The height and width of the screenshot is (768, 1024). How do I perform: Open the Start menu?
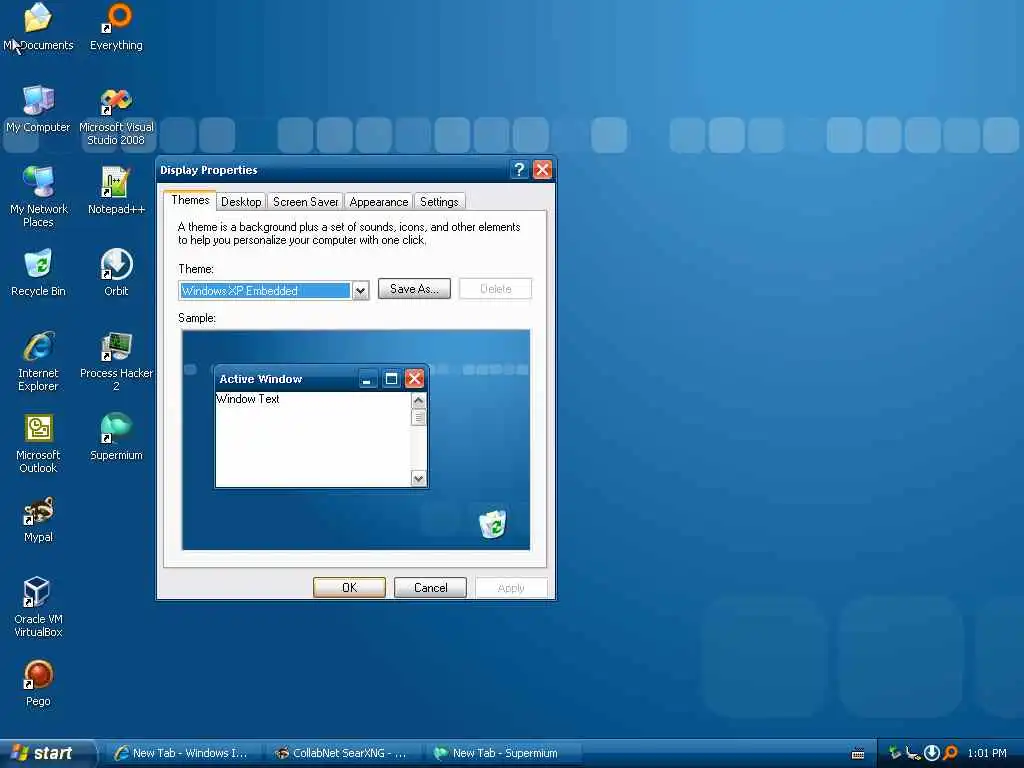pyautogui.click(x=46, y=753)
